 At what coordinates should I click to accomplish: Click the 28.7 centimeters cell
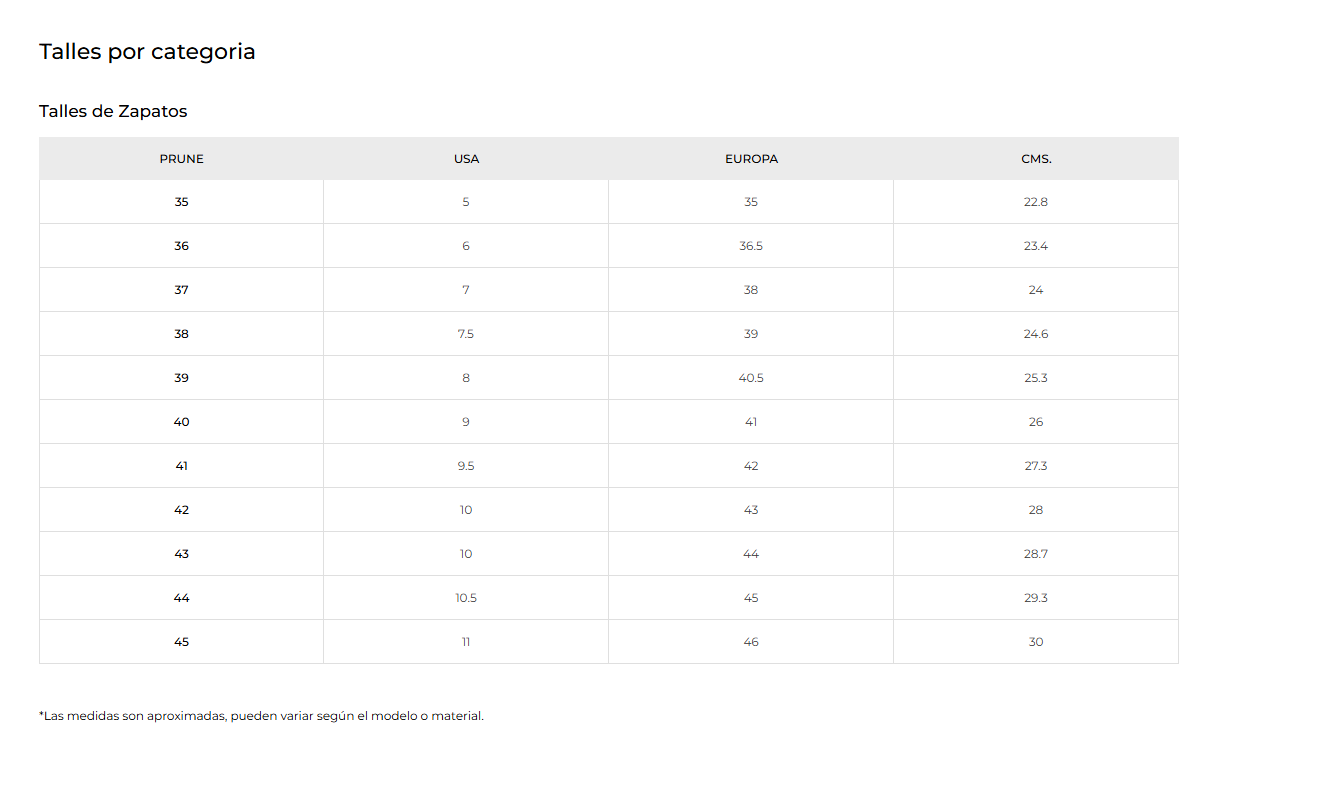[1036, 554]
